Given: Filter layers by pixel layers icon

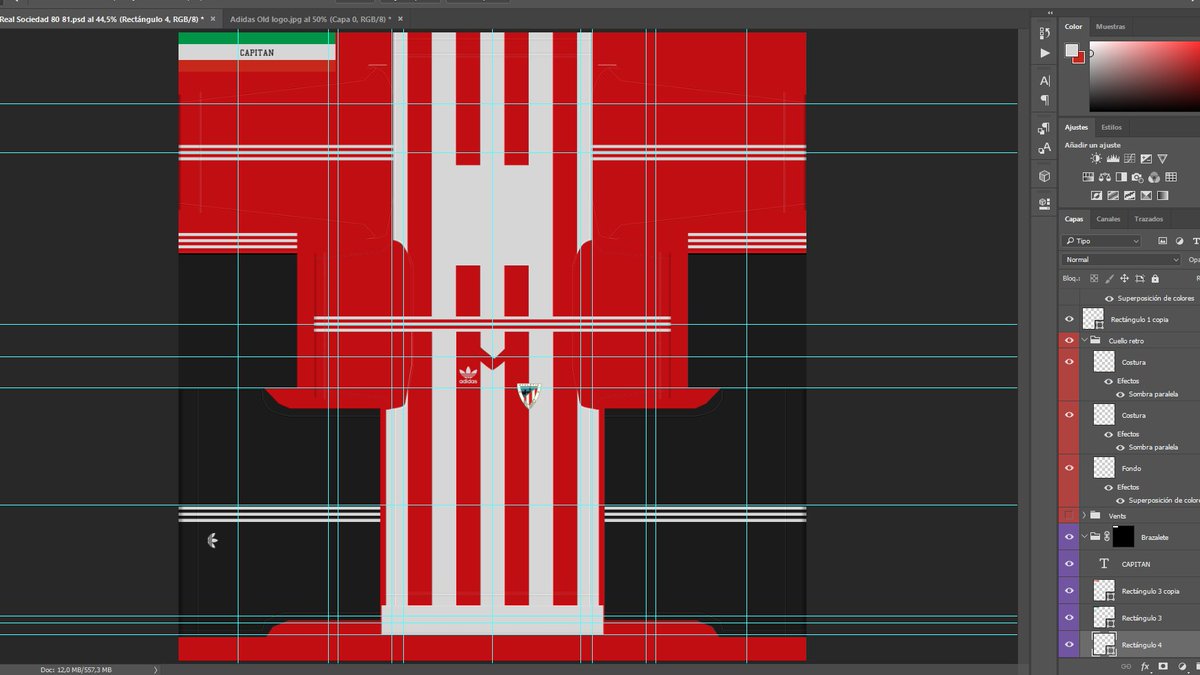Looking at the screenshot, I should coord(1162,240).
